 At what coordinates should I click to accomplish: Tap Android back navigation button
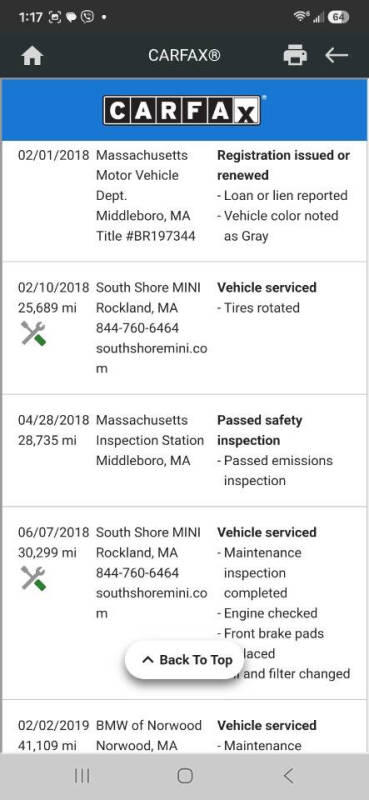coord(288,776)
